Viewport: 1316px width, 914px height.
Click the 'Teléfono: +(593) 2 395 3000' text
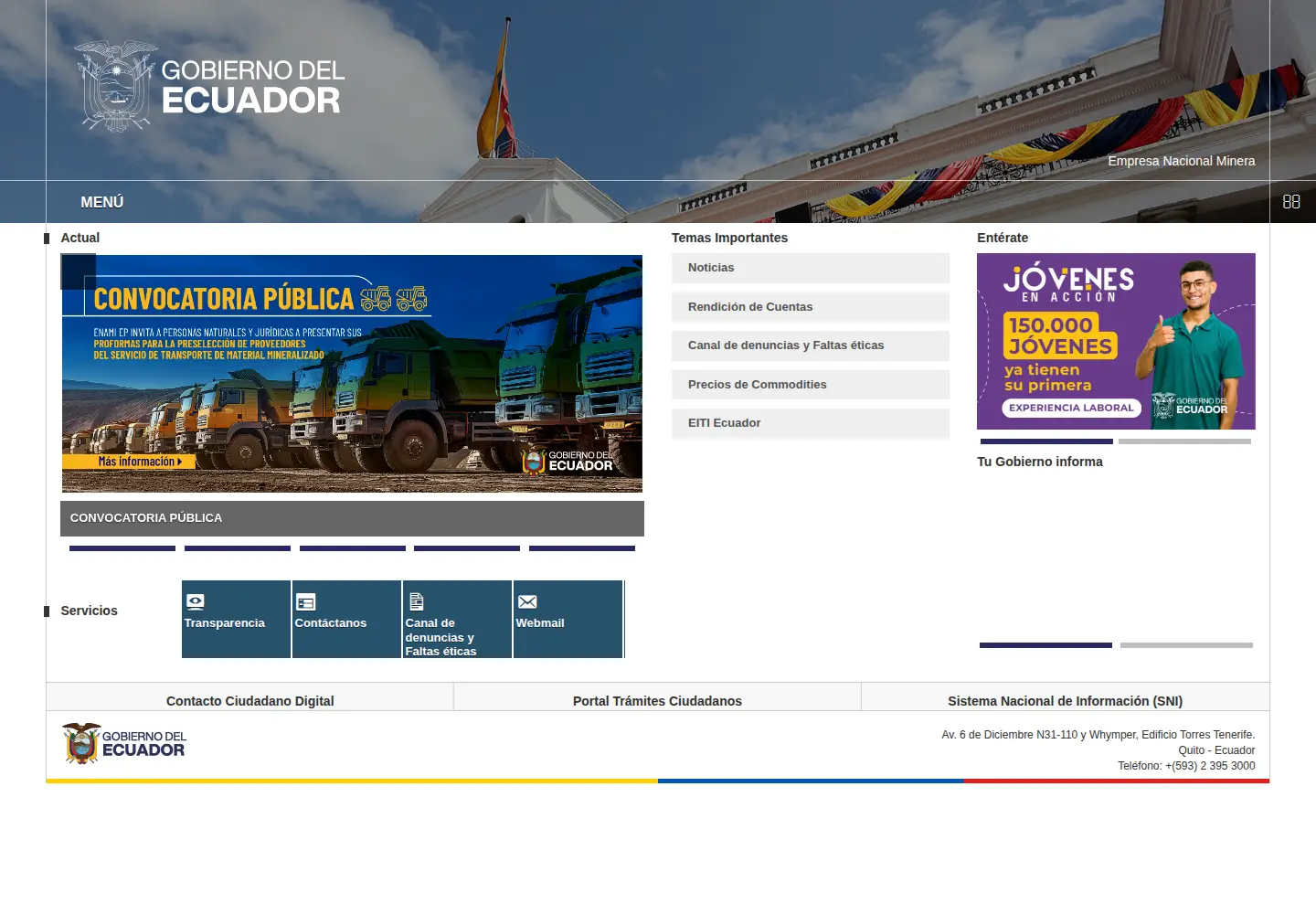pyautogui.click(x=1186, y=766)
